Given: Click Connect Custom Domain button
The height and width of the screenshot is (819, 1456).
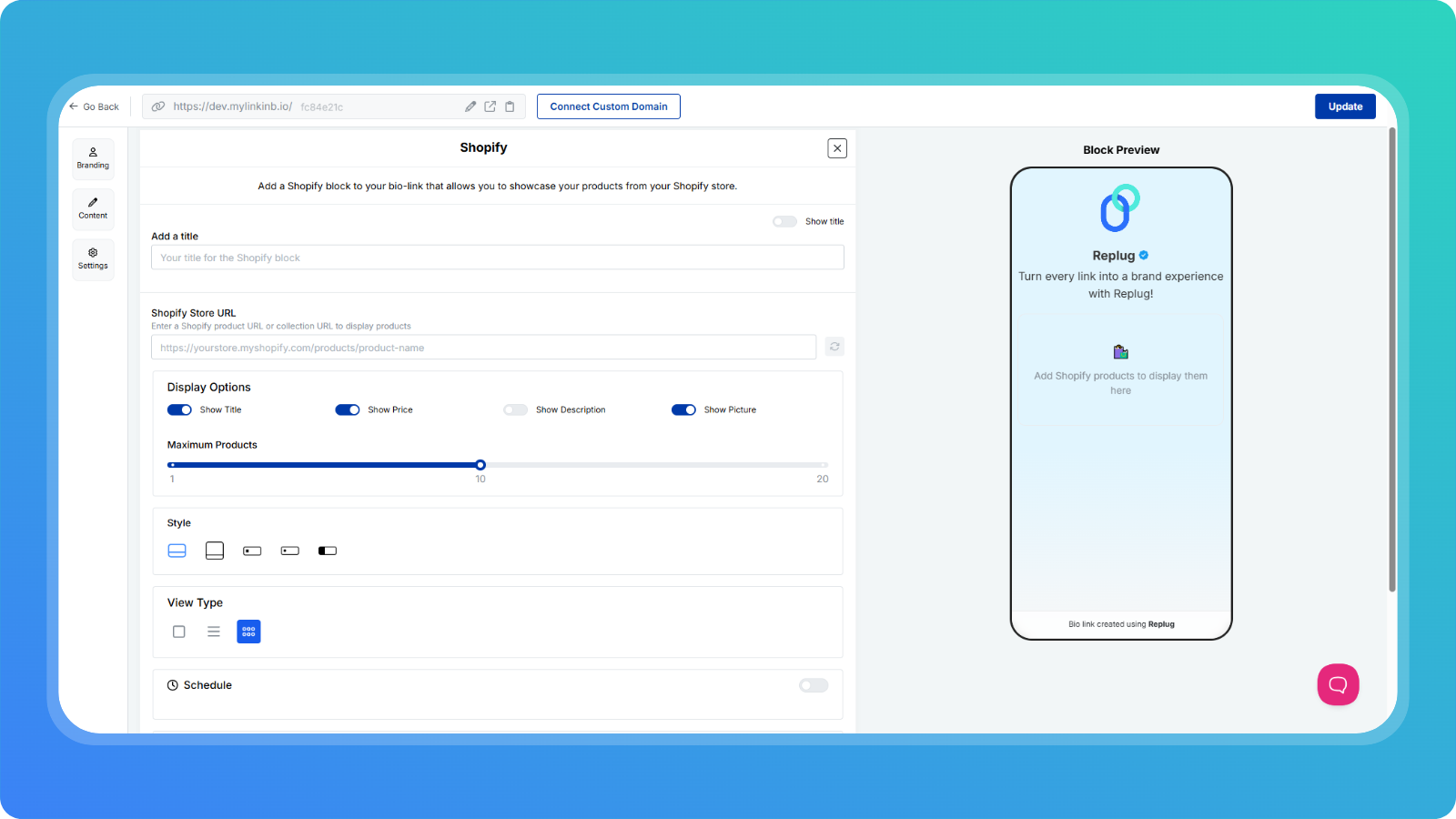Looking at the screenshot, I should (x=609, y=106).
